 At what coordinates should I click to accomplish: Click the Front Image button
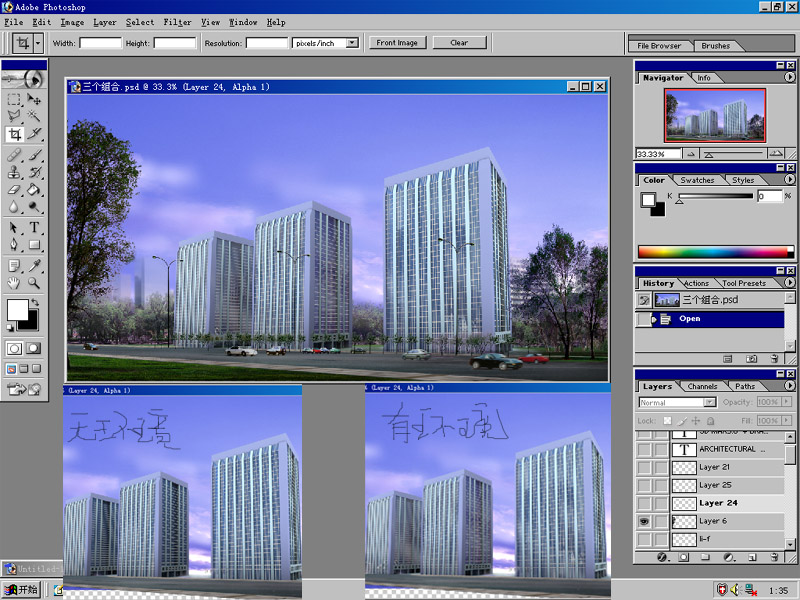click(397, 43)
